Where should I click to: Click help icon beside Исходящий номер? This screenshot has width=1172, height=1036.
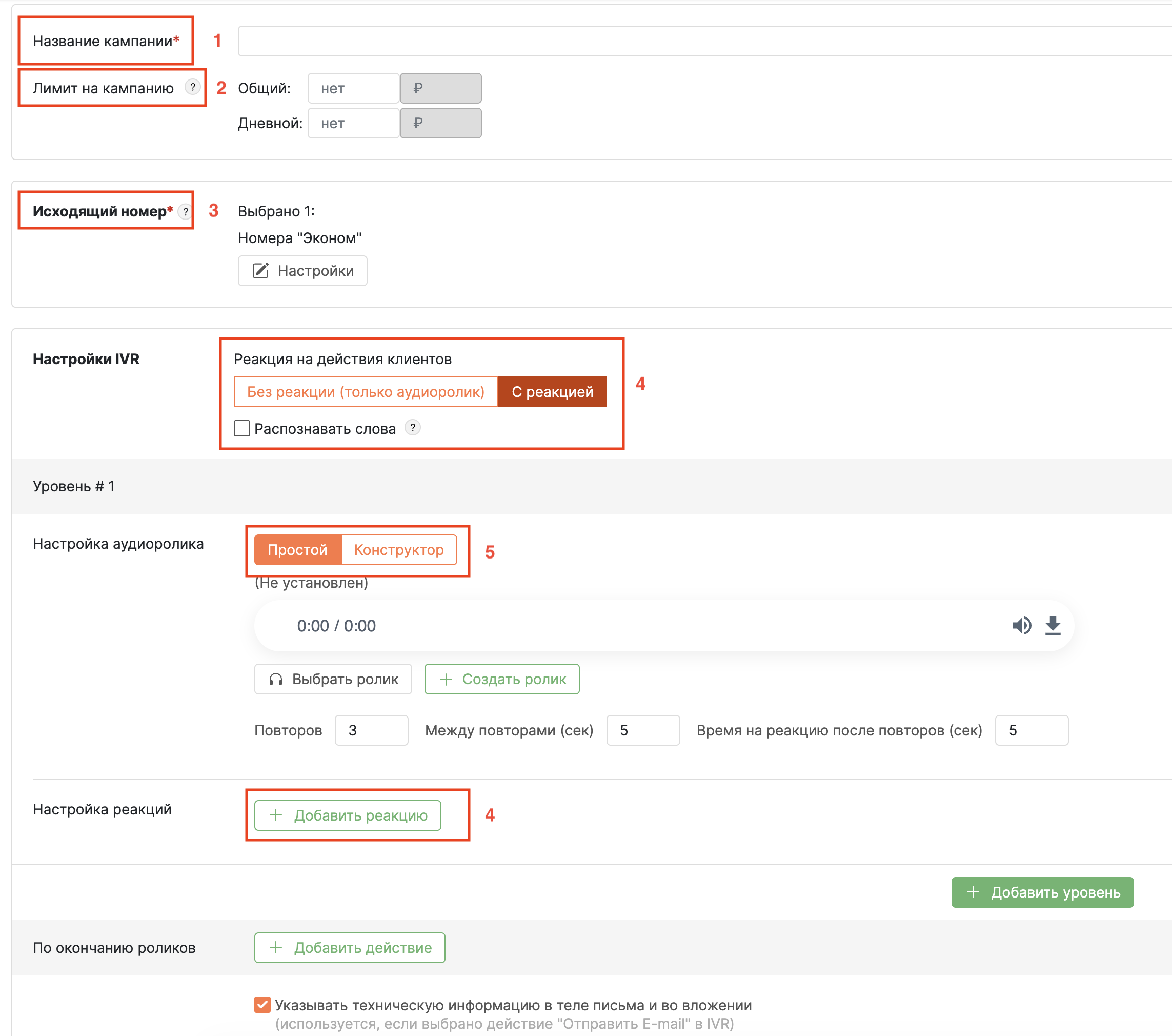click(185, 212)
